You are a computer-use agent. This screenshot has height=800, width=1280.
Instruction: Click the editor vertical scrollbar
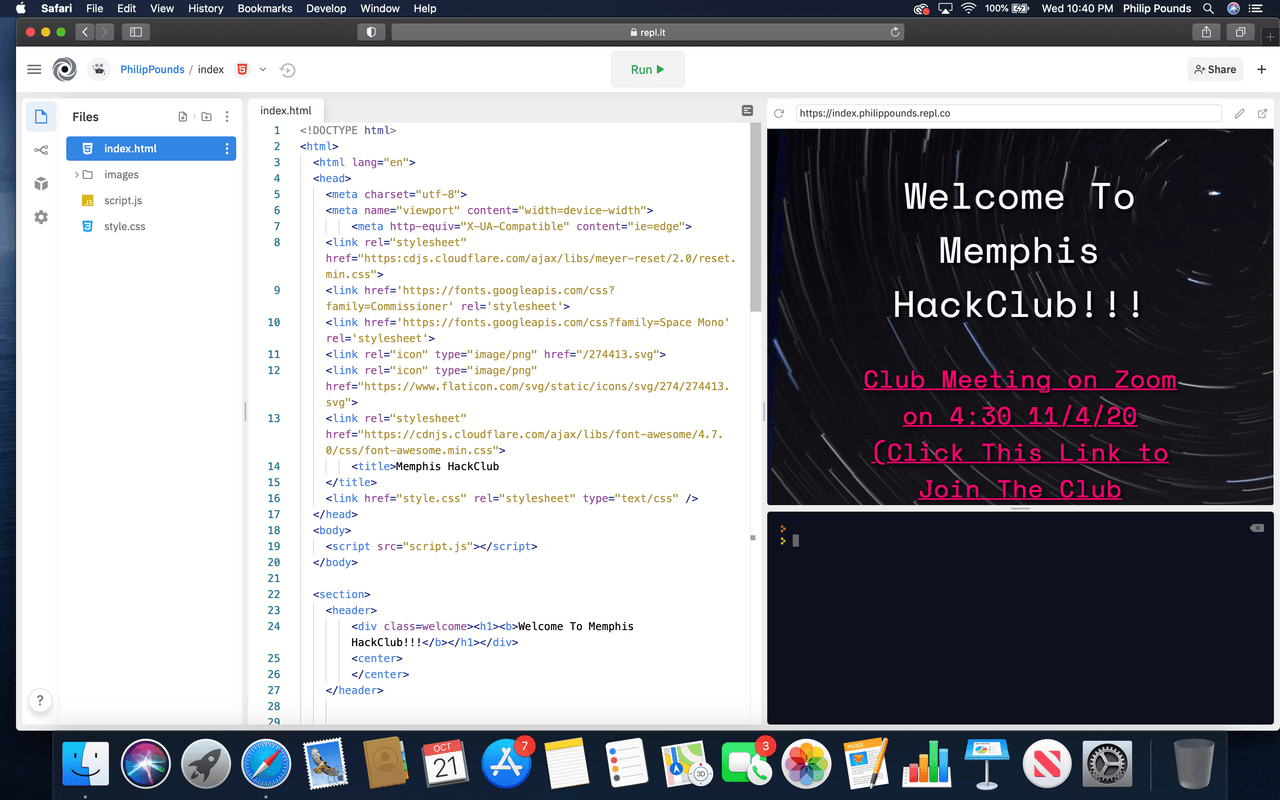(756, 217)
